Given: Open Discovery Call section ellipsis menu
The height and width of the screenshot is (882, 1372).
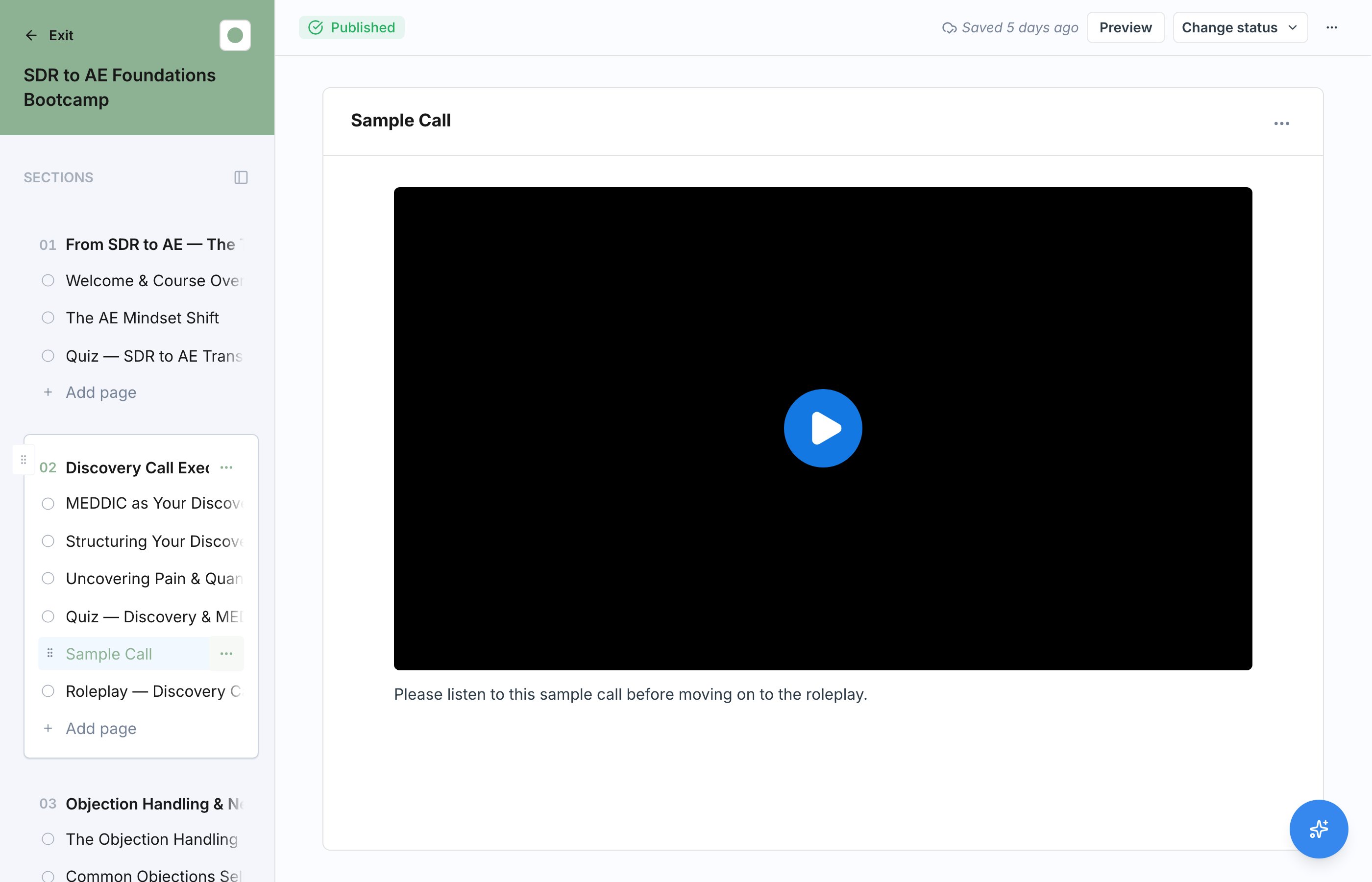Looking at the screenshot, I should coord(226,467).
